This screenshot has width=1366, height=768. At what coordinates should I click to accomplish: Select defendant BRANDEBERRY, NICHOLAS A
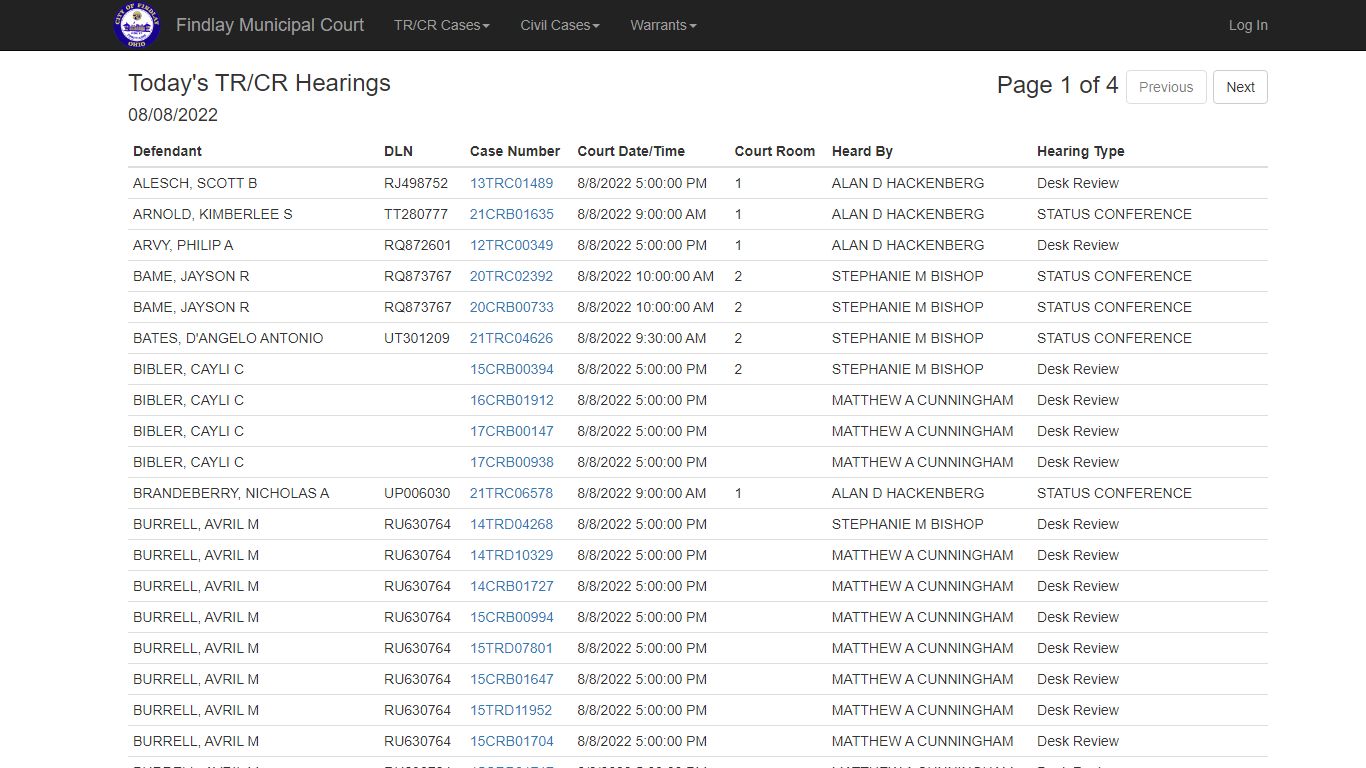231,493
